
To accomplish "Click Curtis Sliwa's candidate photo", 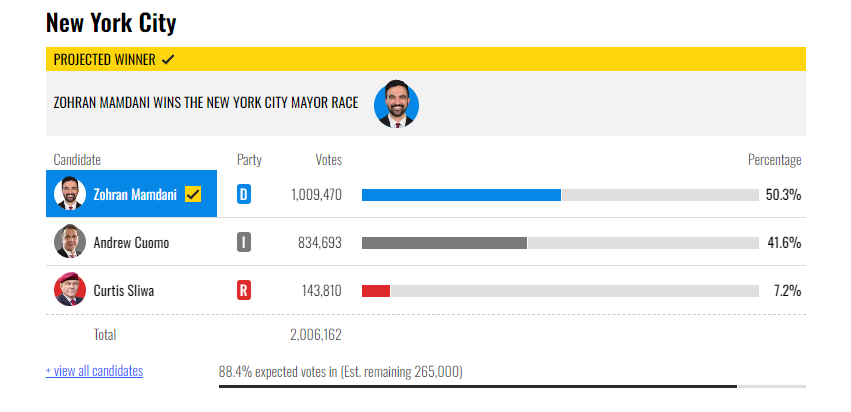I will pyautogui.click(x=68, y=290).
